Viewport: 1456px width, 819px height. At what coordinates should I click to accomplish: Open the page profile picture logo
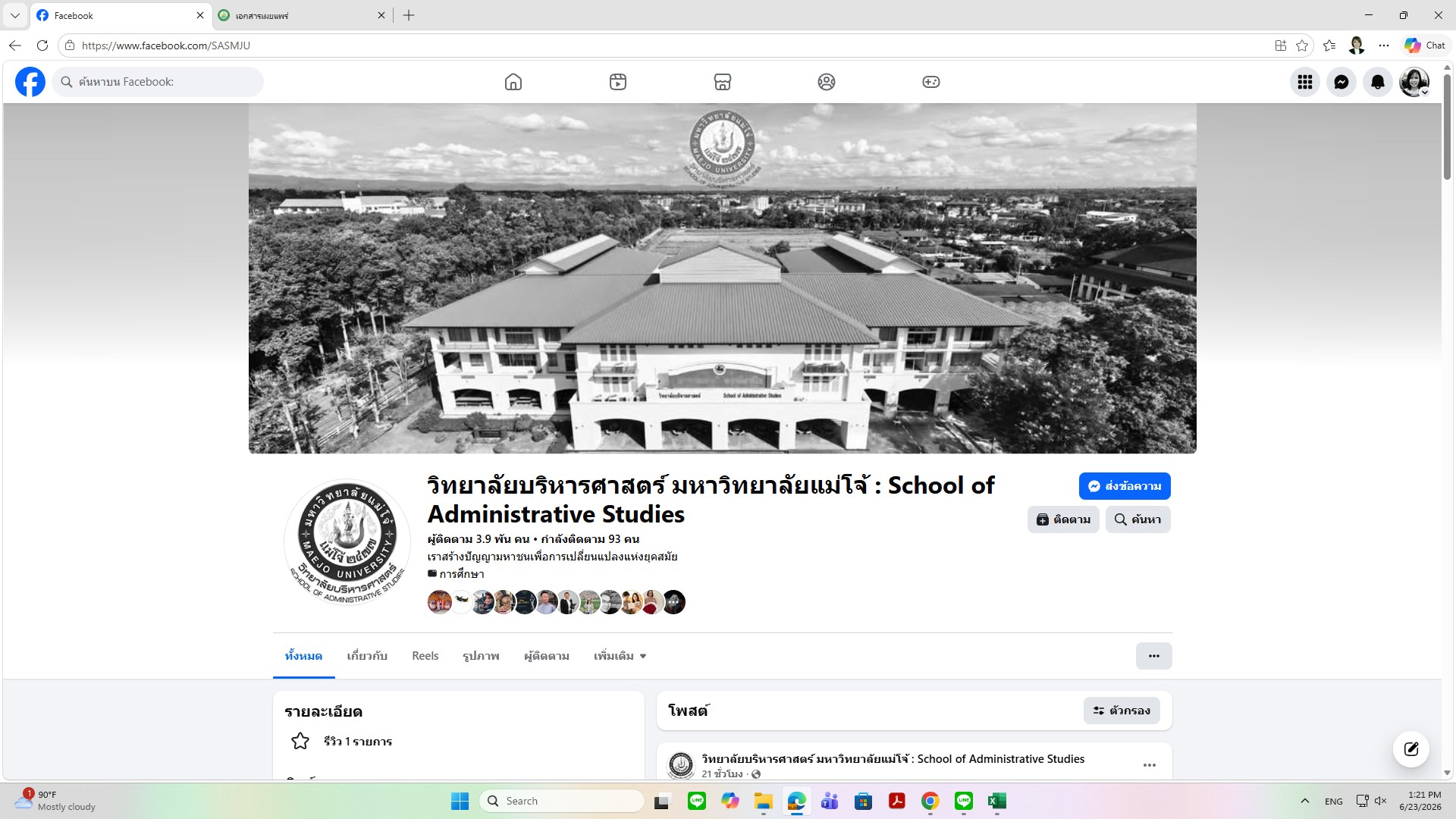point(347,542)
